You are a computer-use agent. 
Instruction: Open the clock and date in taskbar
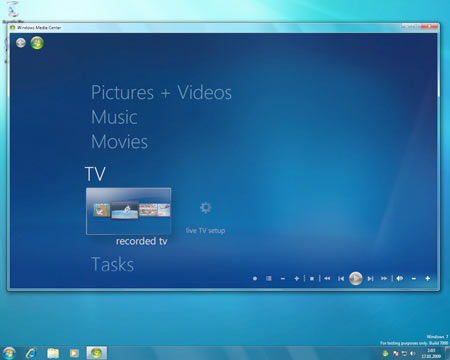click(431, 353)
